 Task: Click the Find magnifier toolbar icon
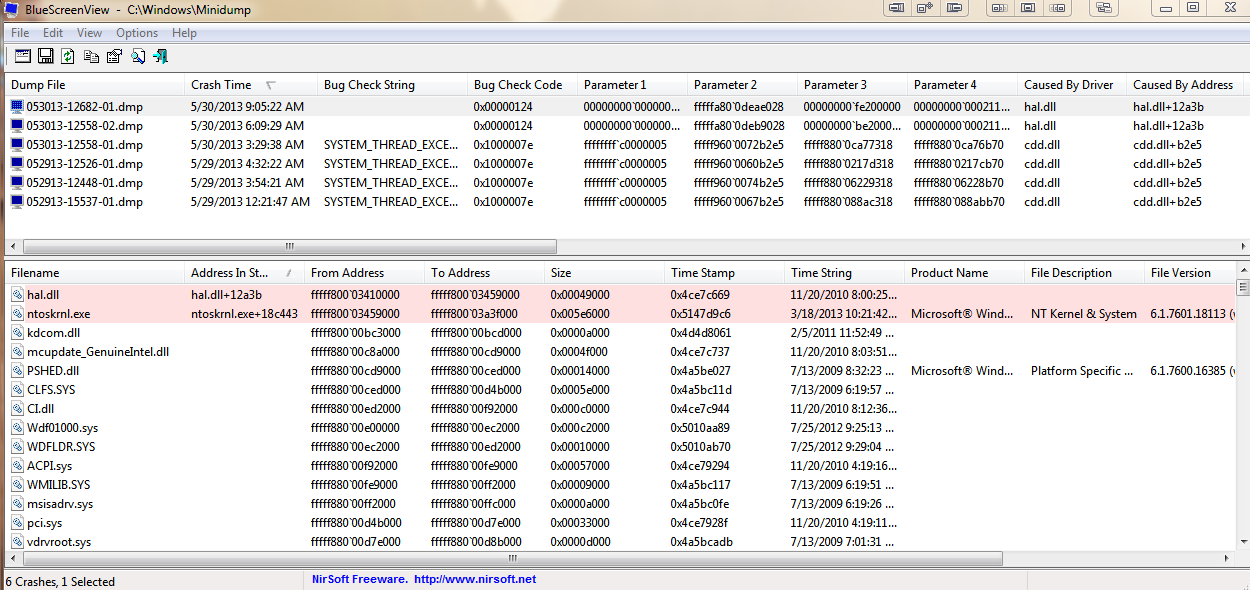(137, 56)
